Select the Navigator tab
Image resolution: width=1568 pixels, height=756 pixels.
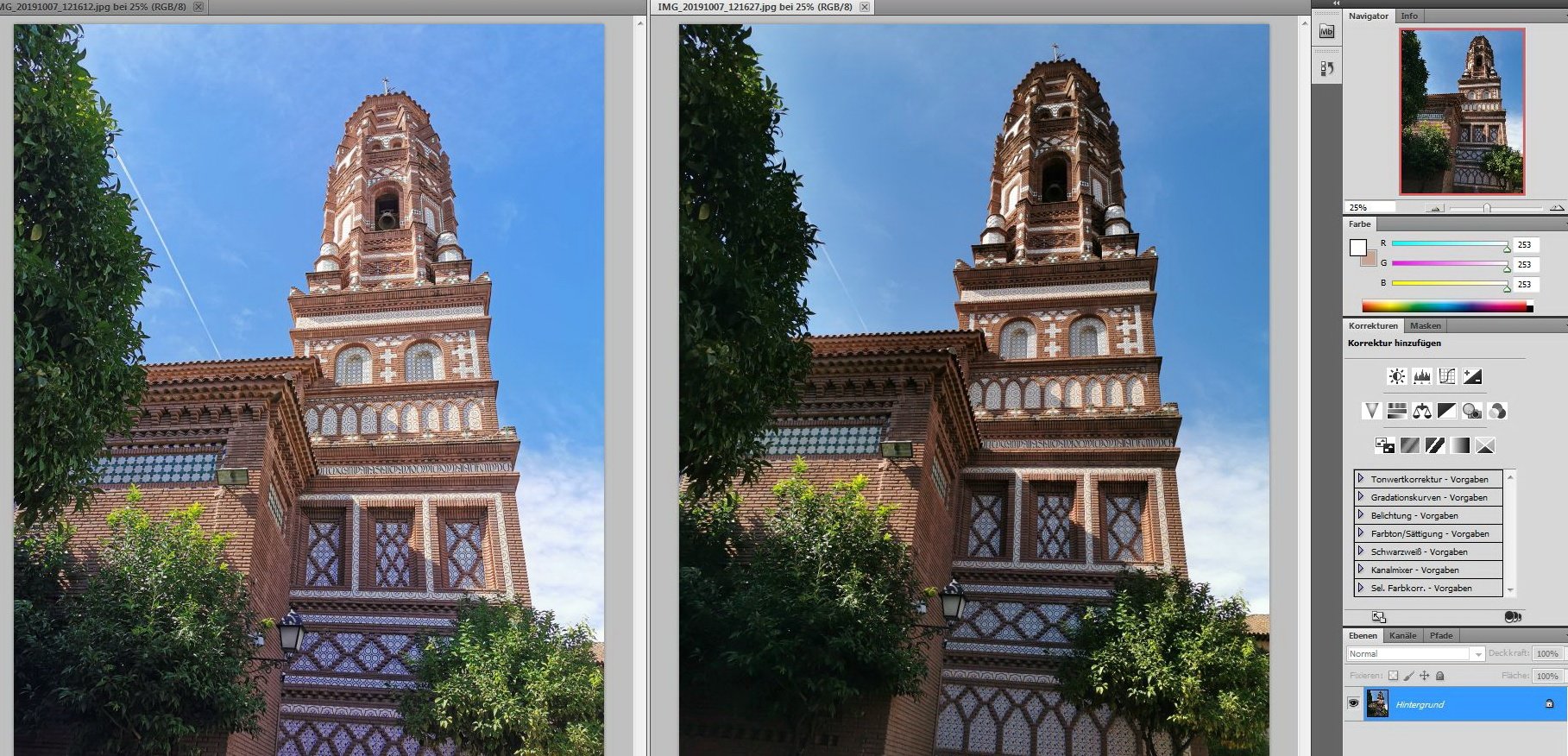tap(1369, 16)
